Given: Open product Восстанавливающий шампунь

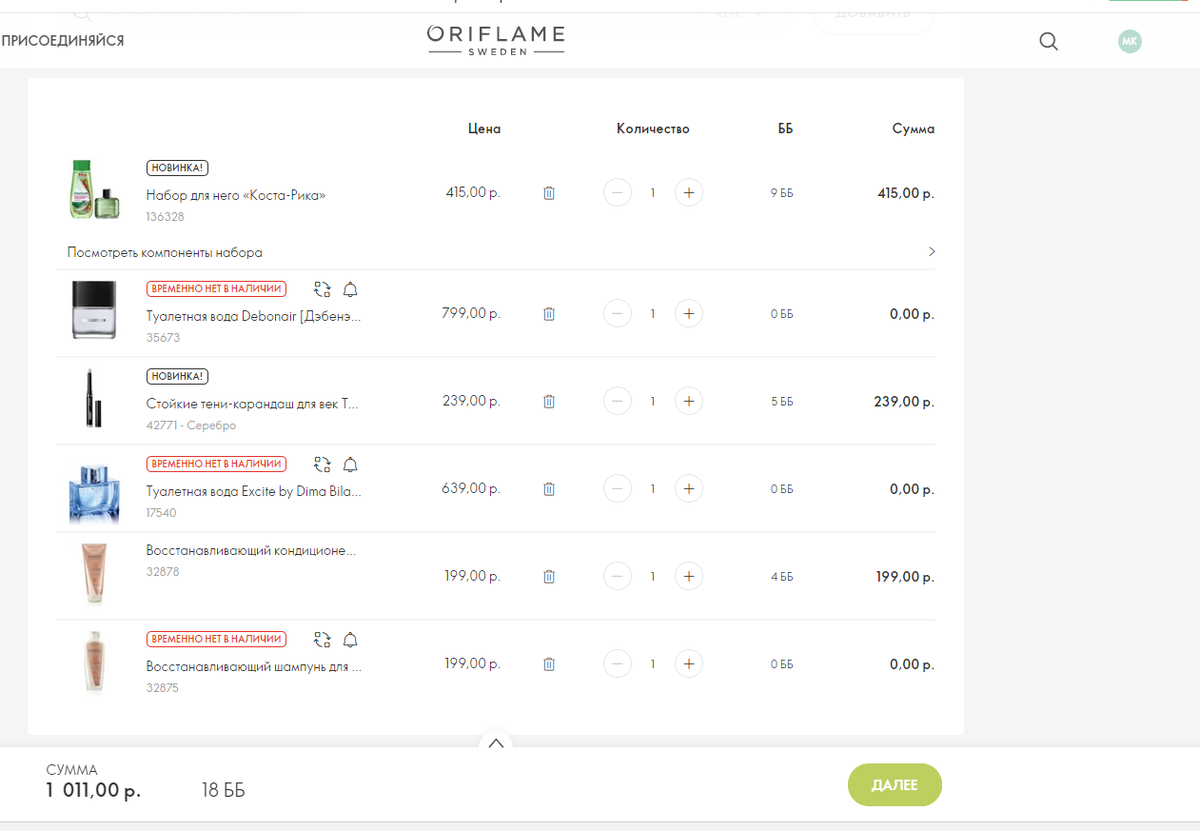Looking at the screenshot, I should click(x=254, y=666).
